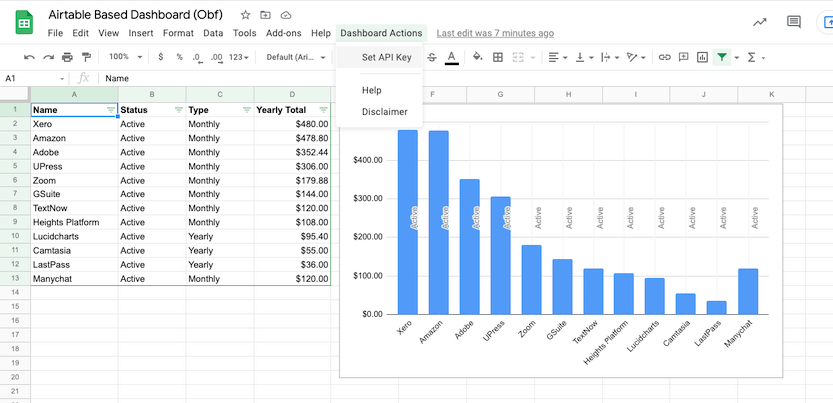Image resolution: width=833 pixels, height=403 pixels.
Task: Click the Merge cells icon
Action: (518, 57)
